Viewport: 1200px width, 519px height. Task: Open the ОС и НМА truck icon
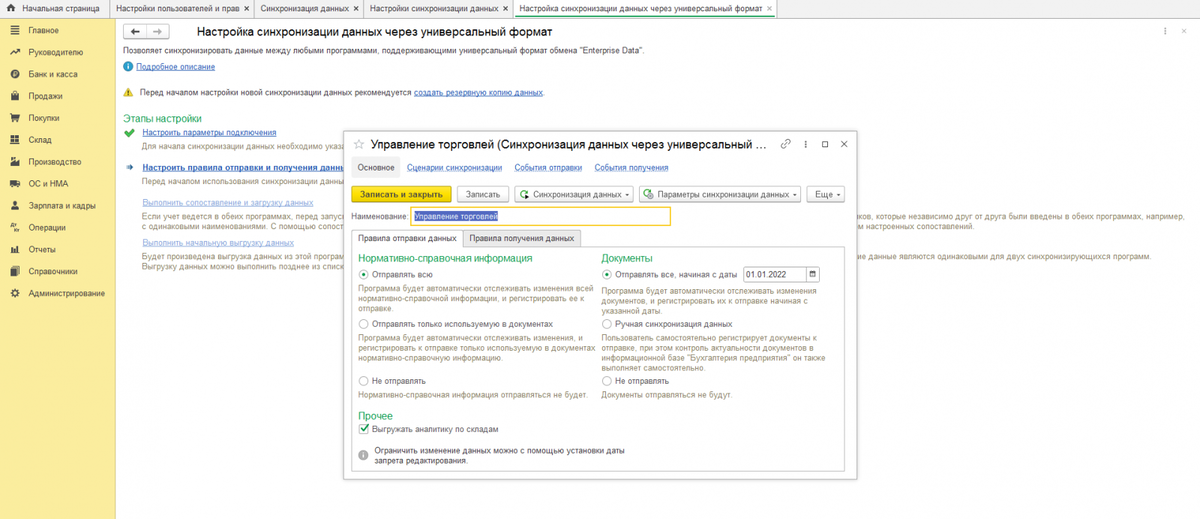(15, 184)
